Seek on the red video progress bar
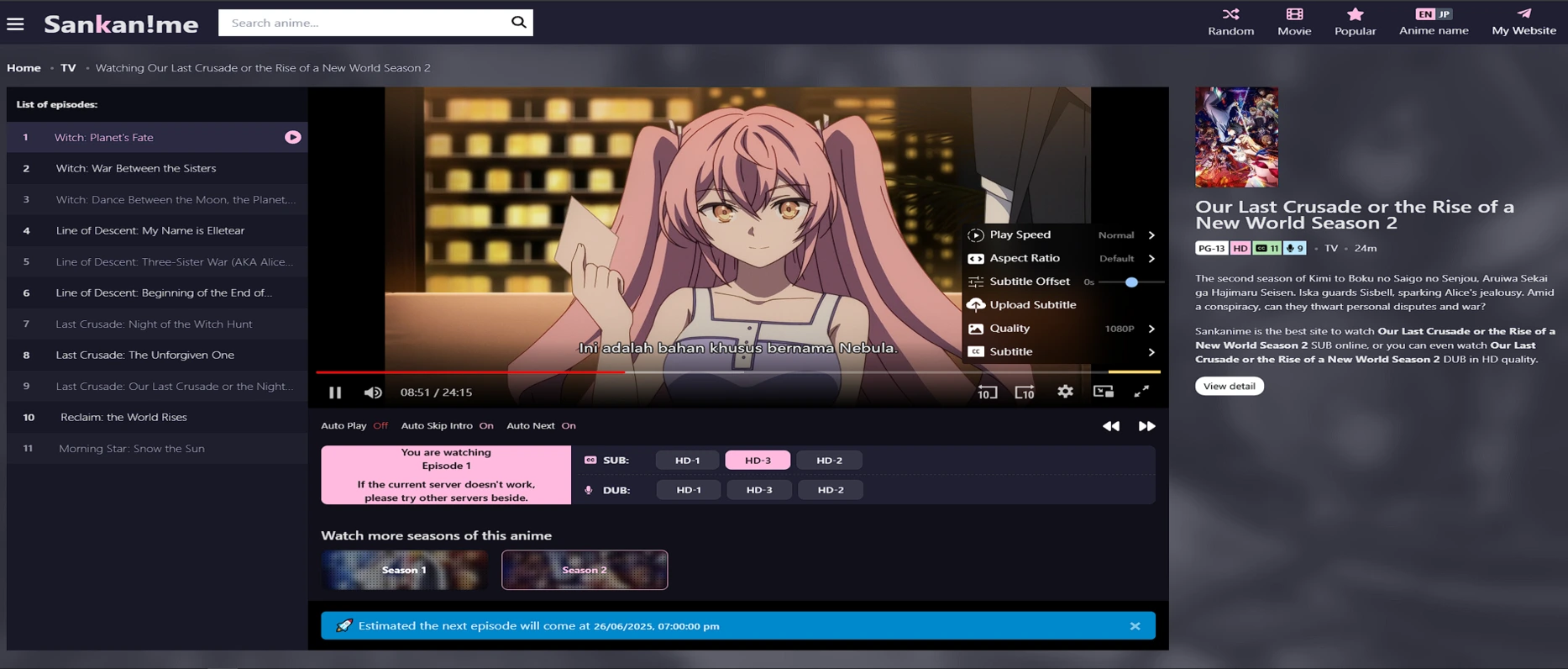 [x=470, y=371]
